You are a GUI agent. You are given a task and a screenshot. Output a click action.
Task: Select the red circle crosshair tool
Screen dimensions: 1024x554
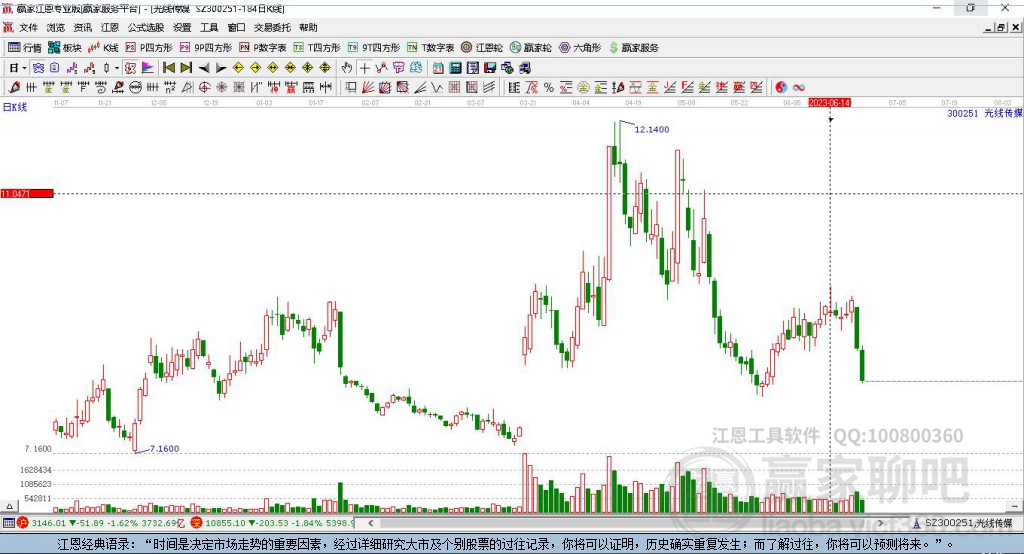204,88
